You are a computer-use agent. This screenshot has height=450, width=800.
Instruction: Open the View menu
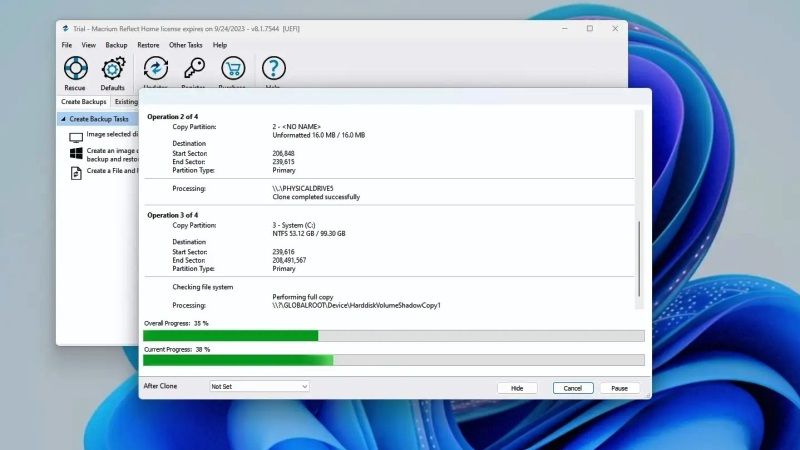[88, 45]
